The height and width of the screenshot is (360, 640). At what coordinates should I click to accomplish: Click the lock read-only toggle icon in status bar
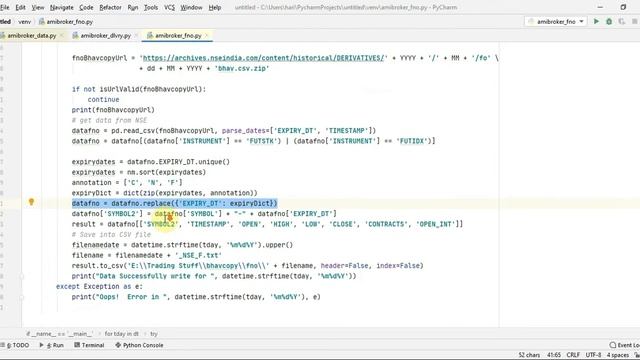(x=636, y=355)
